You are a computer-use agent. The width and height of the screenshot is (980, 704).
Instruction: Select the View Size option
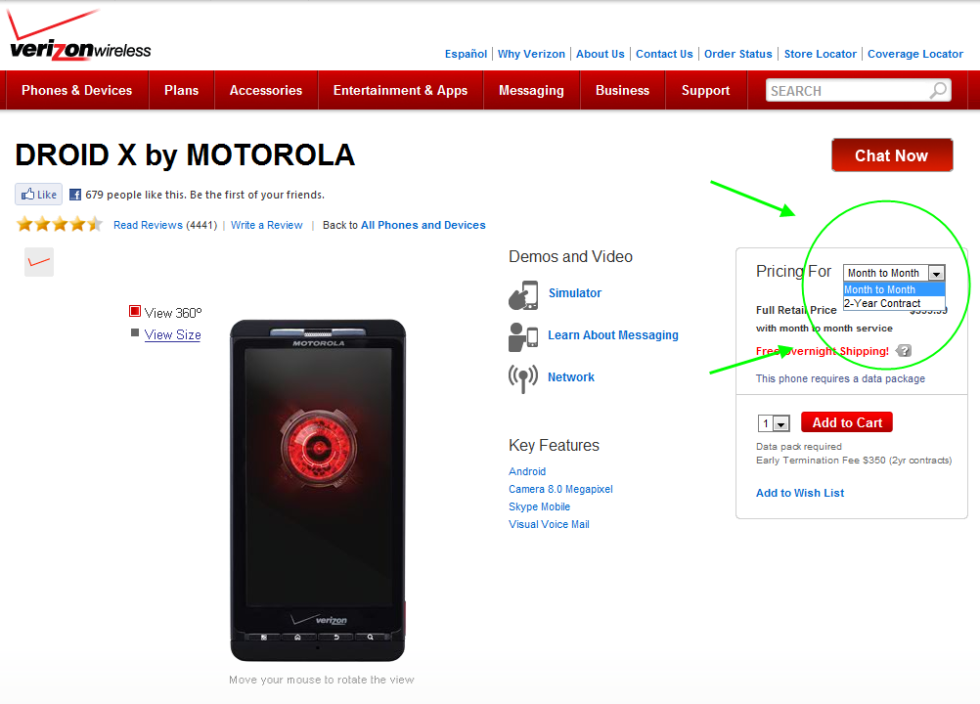166,334
